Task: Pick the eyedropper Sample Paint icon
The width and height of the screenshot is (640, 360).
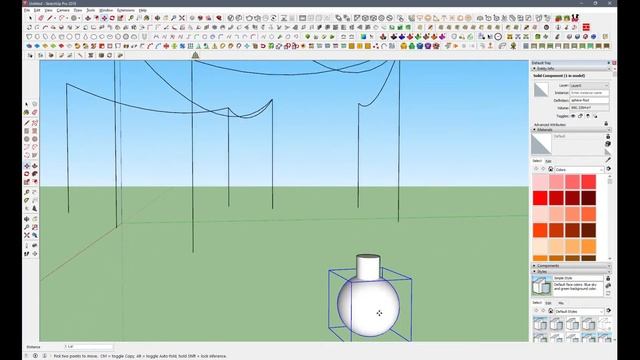Action: (x=608, y=160)
